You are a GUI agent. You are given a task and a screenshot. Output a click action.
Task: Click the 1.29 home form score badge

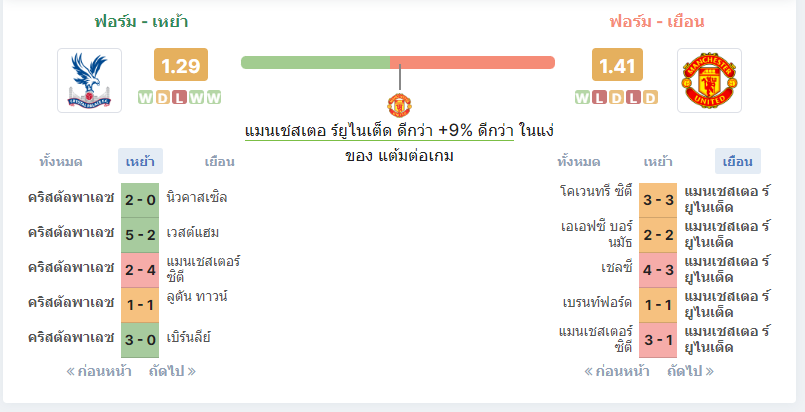[181, 65]
